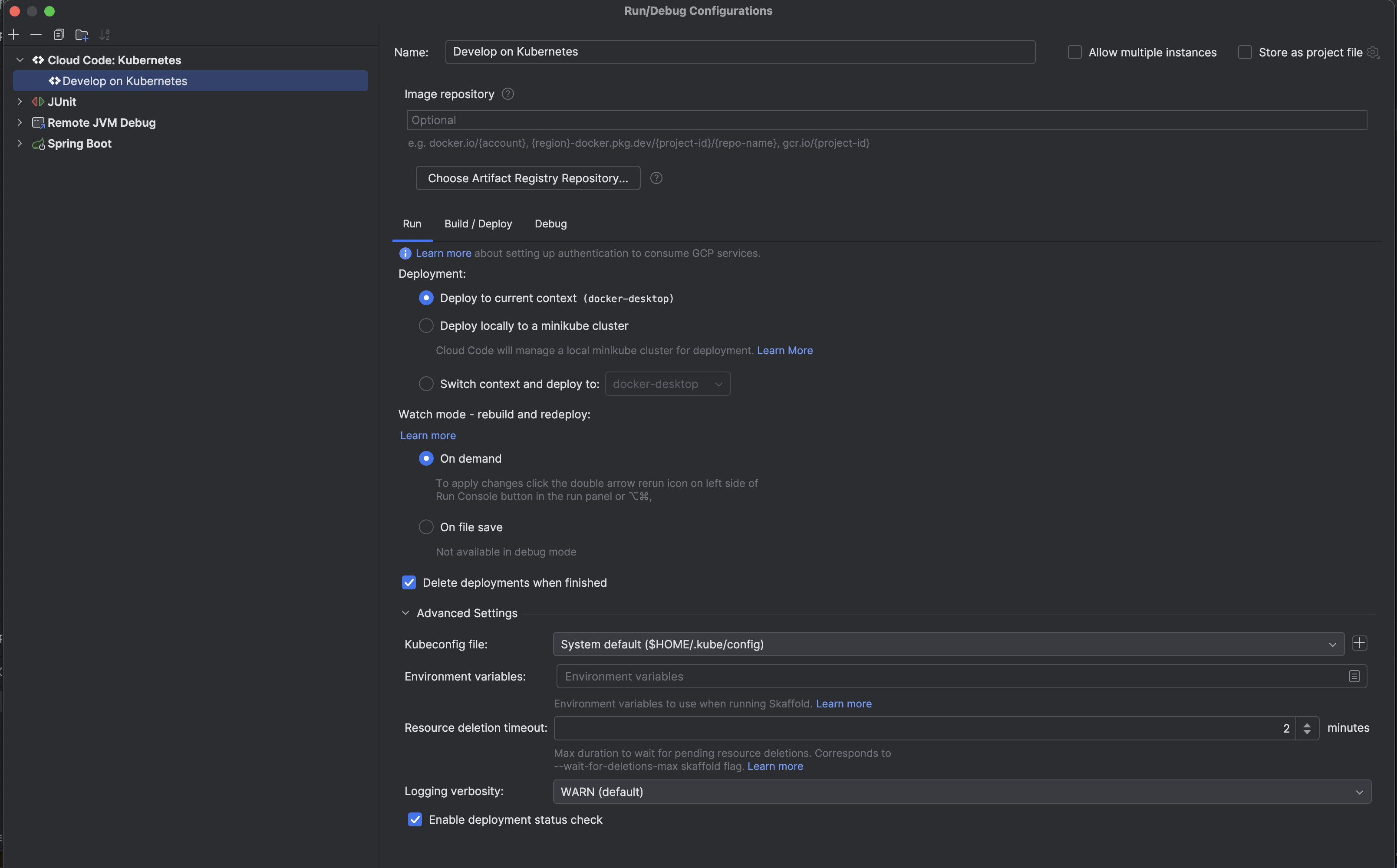
Task: Select On file save watch mode
Action: click(426, 526)
